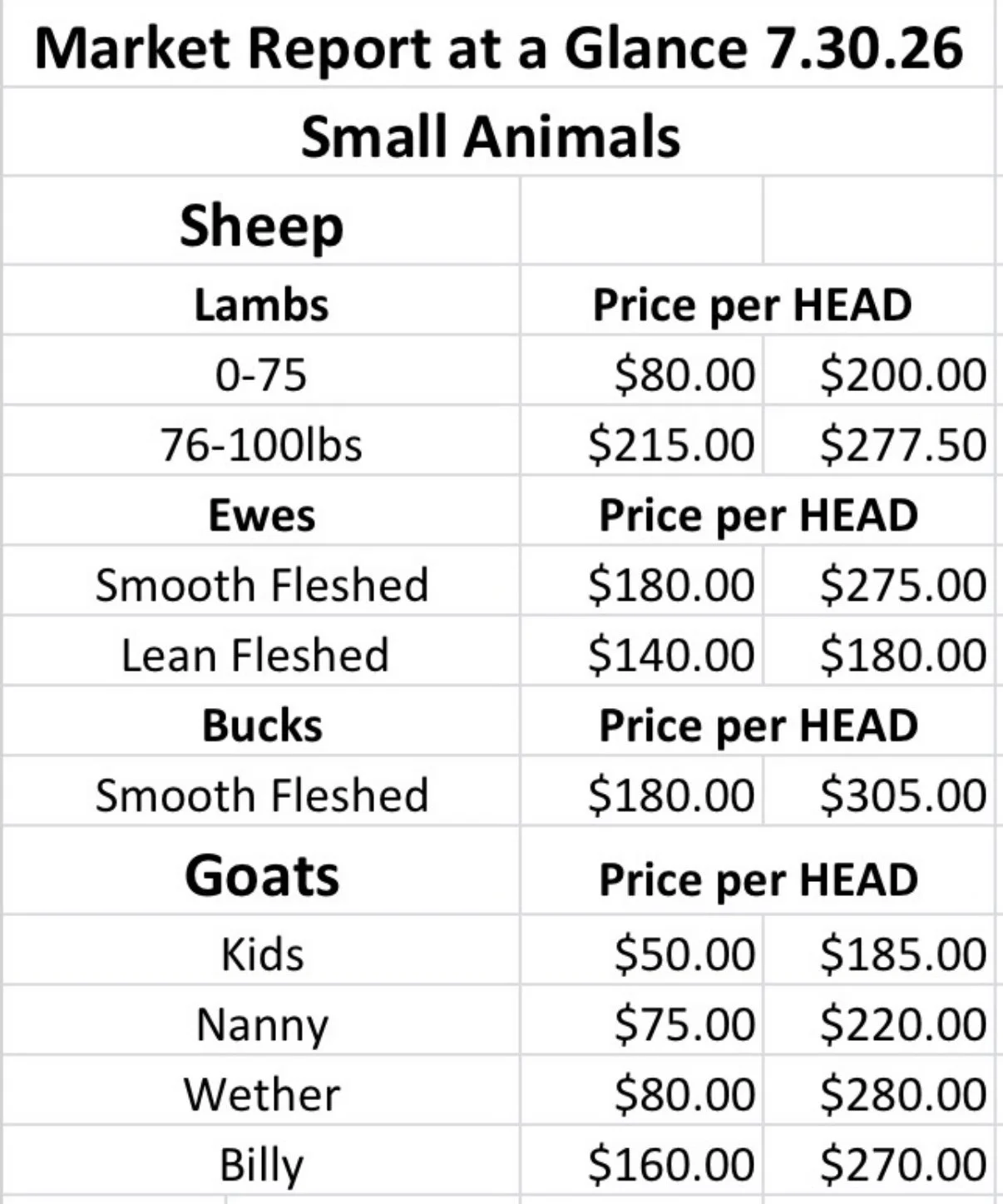
Task: Click the Bucks label cell
Action: [261, 721]
